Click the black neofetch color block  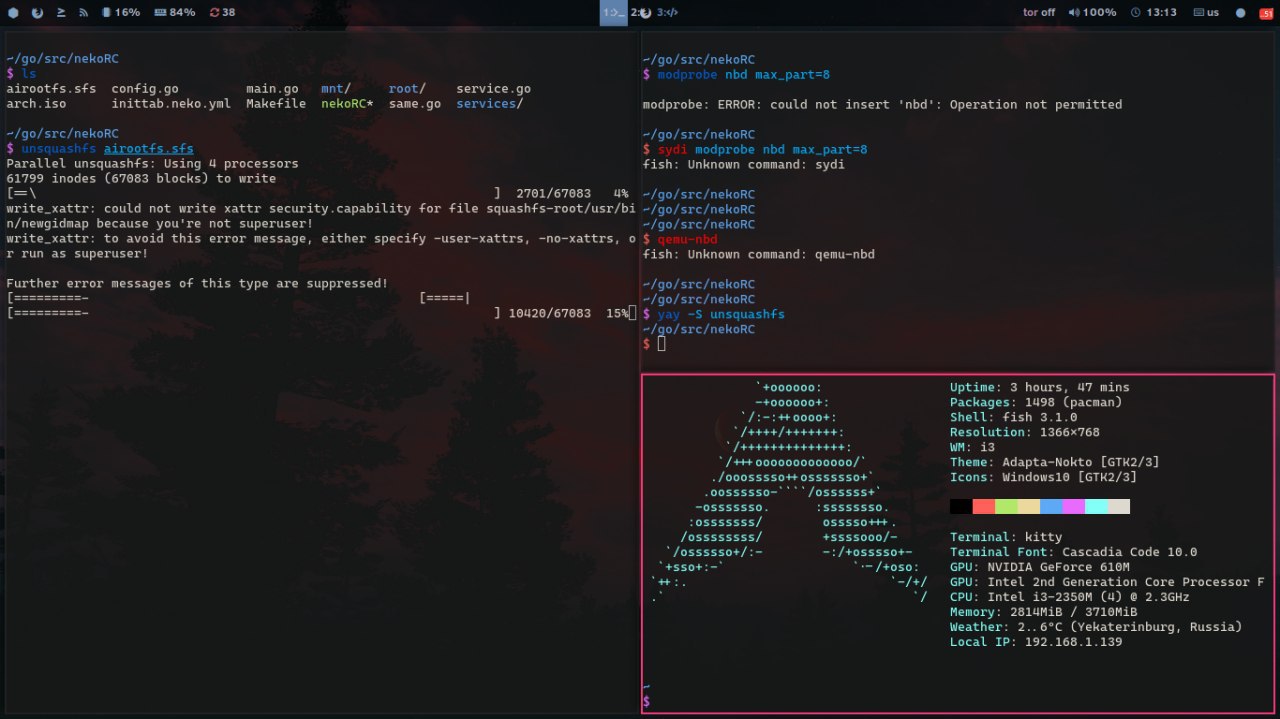(x=961, y=507)
